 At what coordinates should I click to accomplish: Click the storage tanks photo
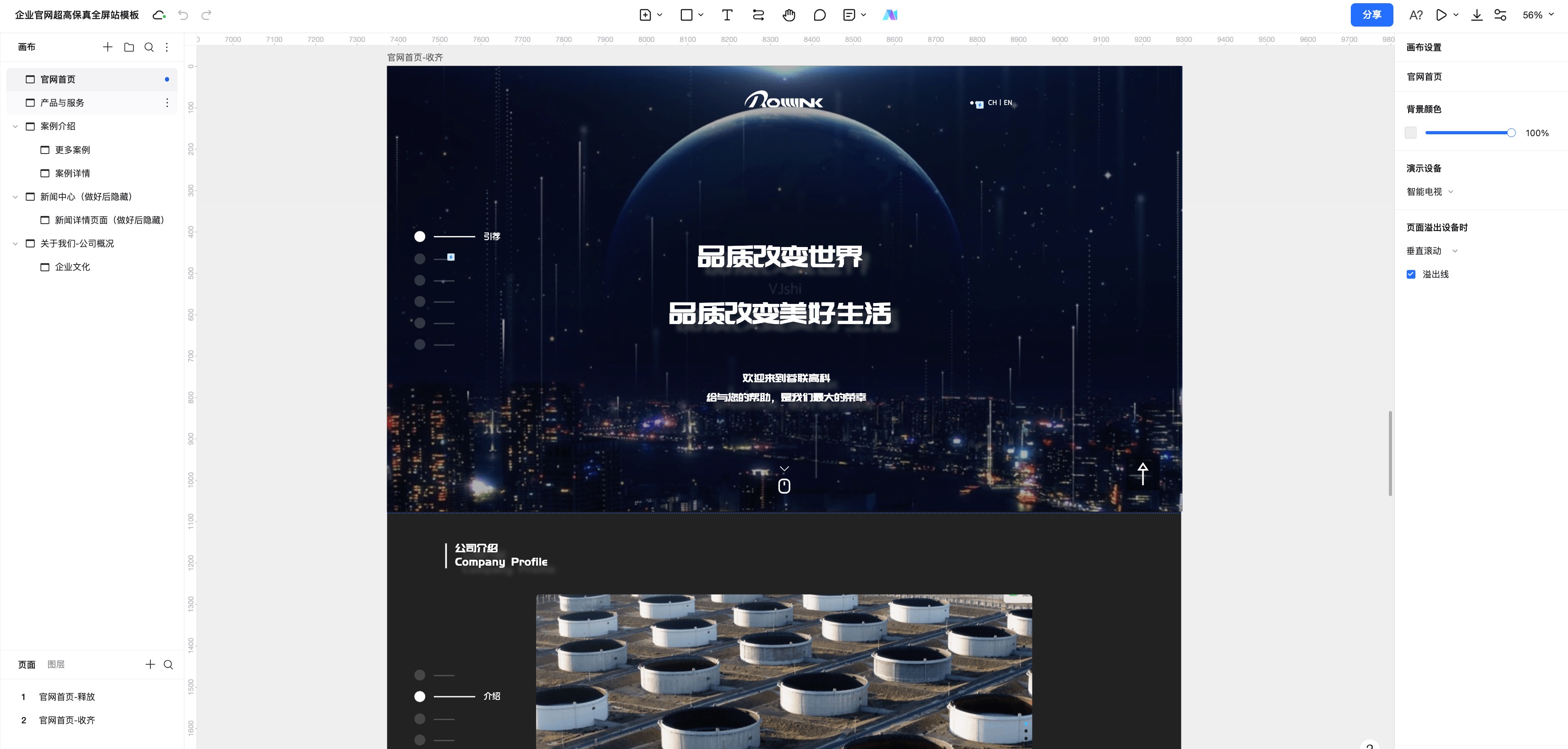pos(784,672)
